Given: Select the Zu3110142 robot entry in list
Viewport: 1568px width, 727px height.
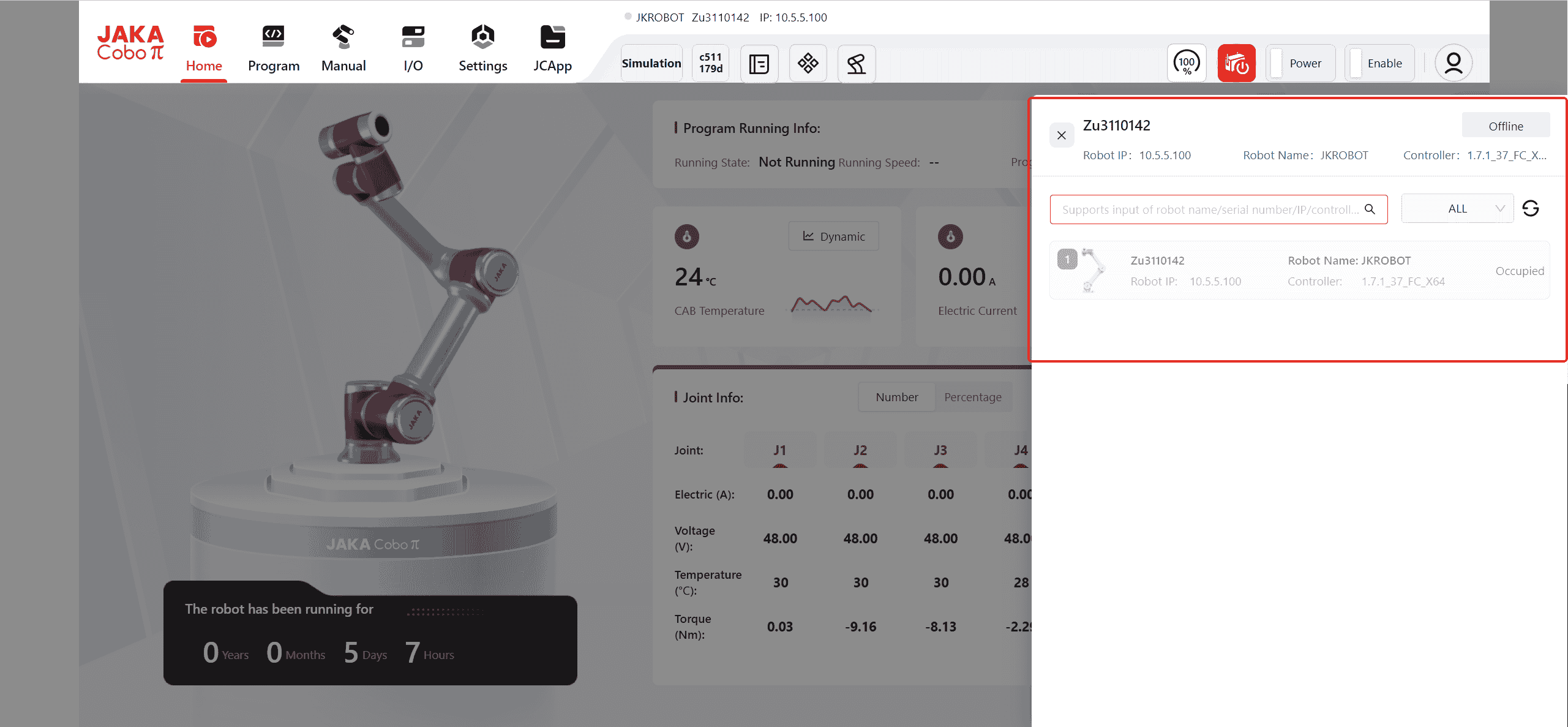Looking at the screenshot, I should [1299, 271].
